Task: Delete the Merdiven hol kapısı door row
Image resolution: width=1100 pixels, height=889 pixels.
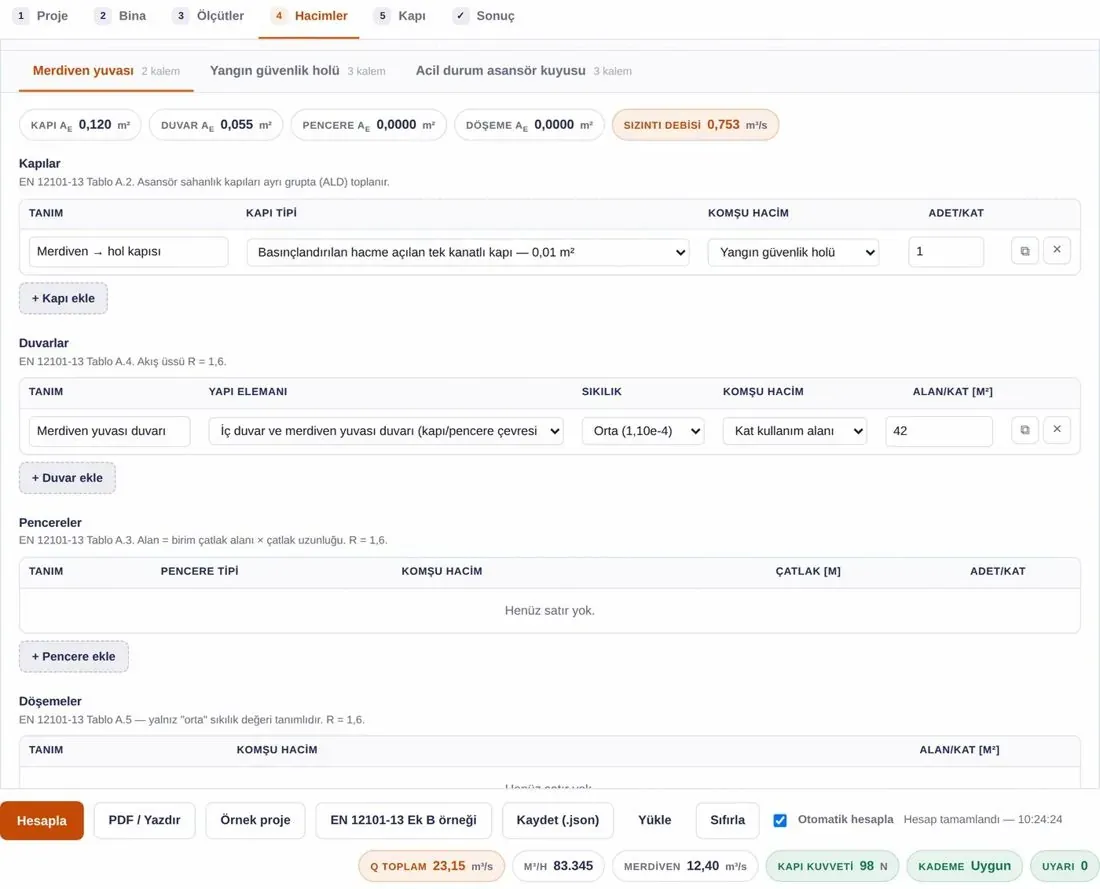Action: (x=1057, y=251)
